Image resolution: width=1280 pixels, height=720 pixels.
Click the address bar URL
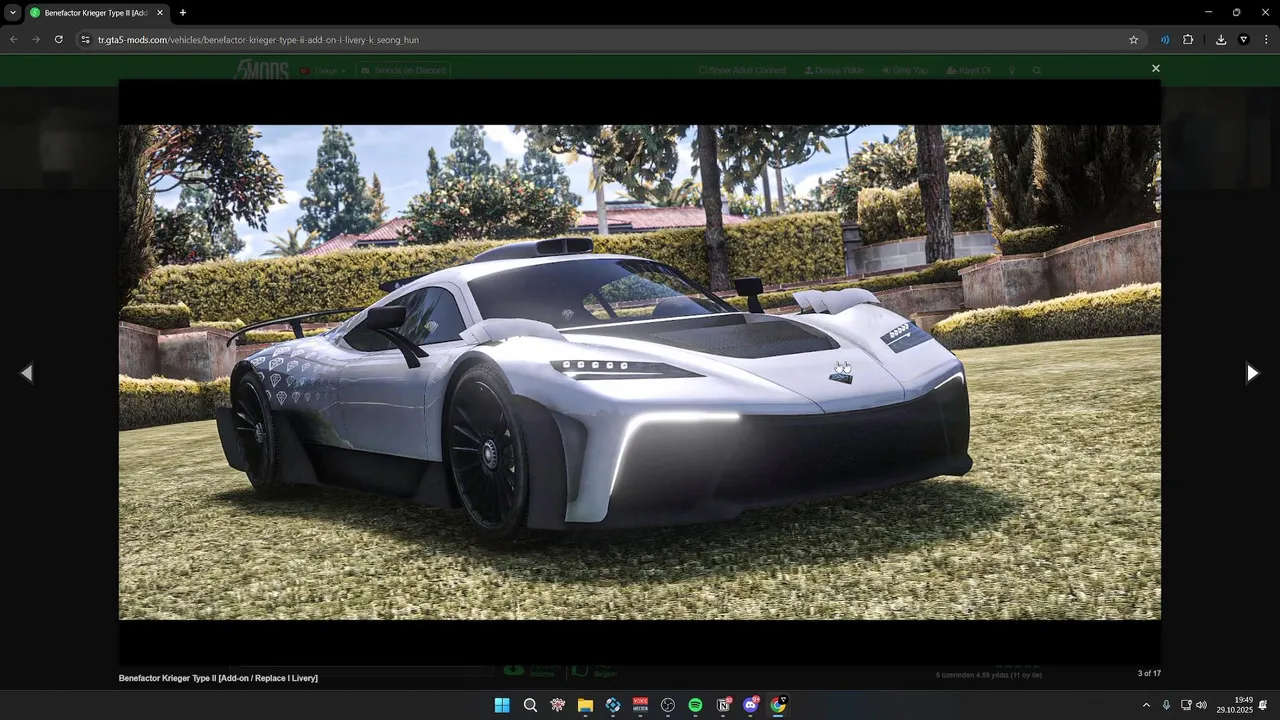(258, 40)
